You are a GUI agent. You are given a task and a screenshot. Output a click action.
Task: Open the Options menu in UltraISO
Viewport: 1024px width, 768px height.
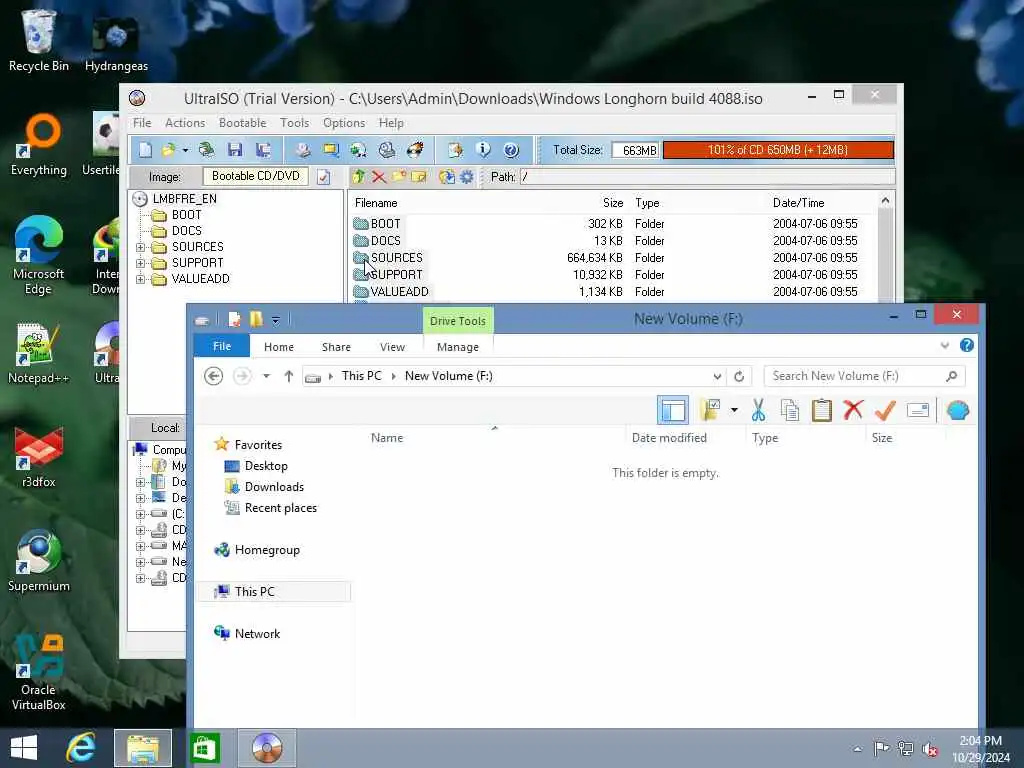344,123
